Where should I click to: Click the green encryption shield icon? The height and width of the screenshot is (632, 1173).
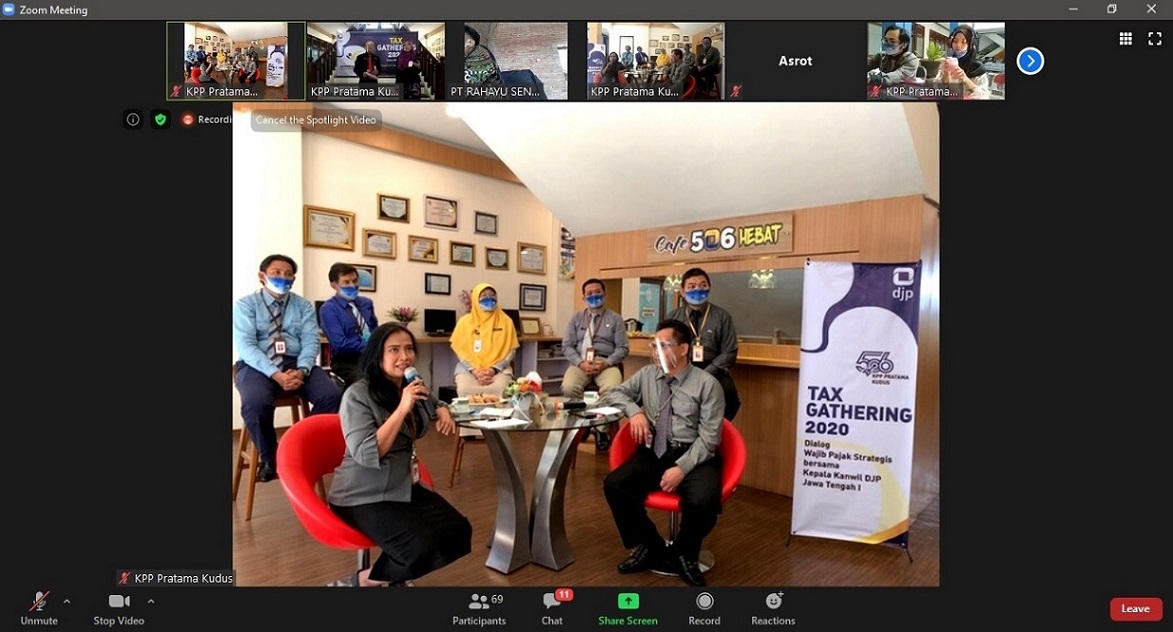click(x=160, y=120)
